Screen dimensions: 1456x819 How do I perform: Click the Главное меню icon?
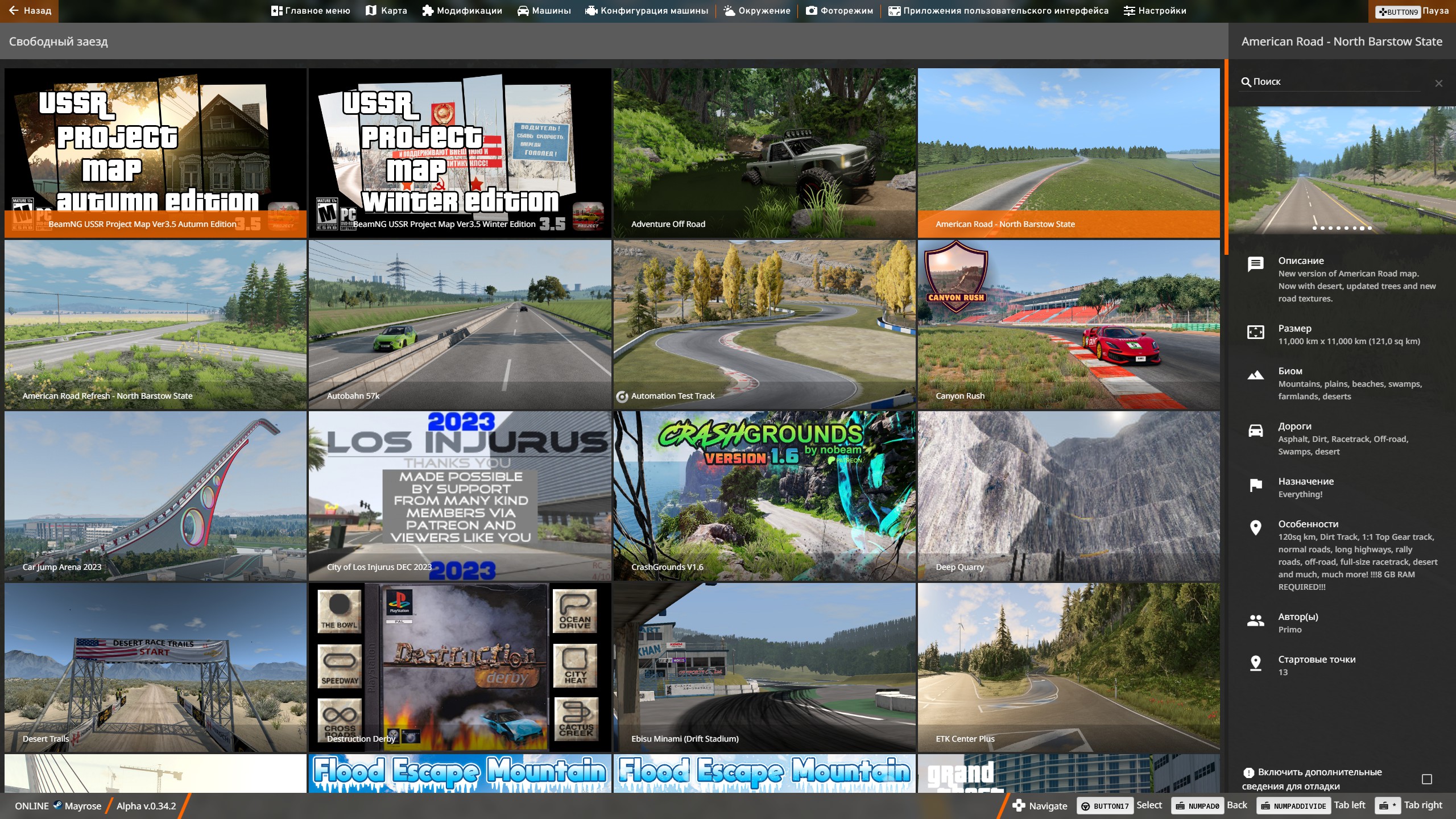pos(276,11)
